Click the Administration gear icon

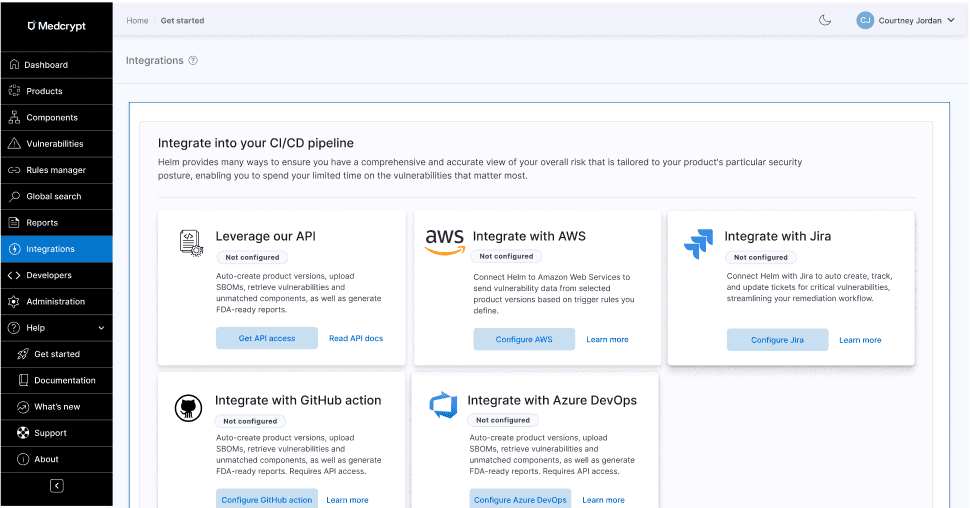[14, 301]
